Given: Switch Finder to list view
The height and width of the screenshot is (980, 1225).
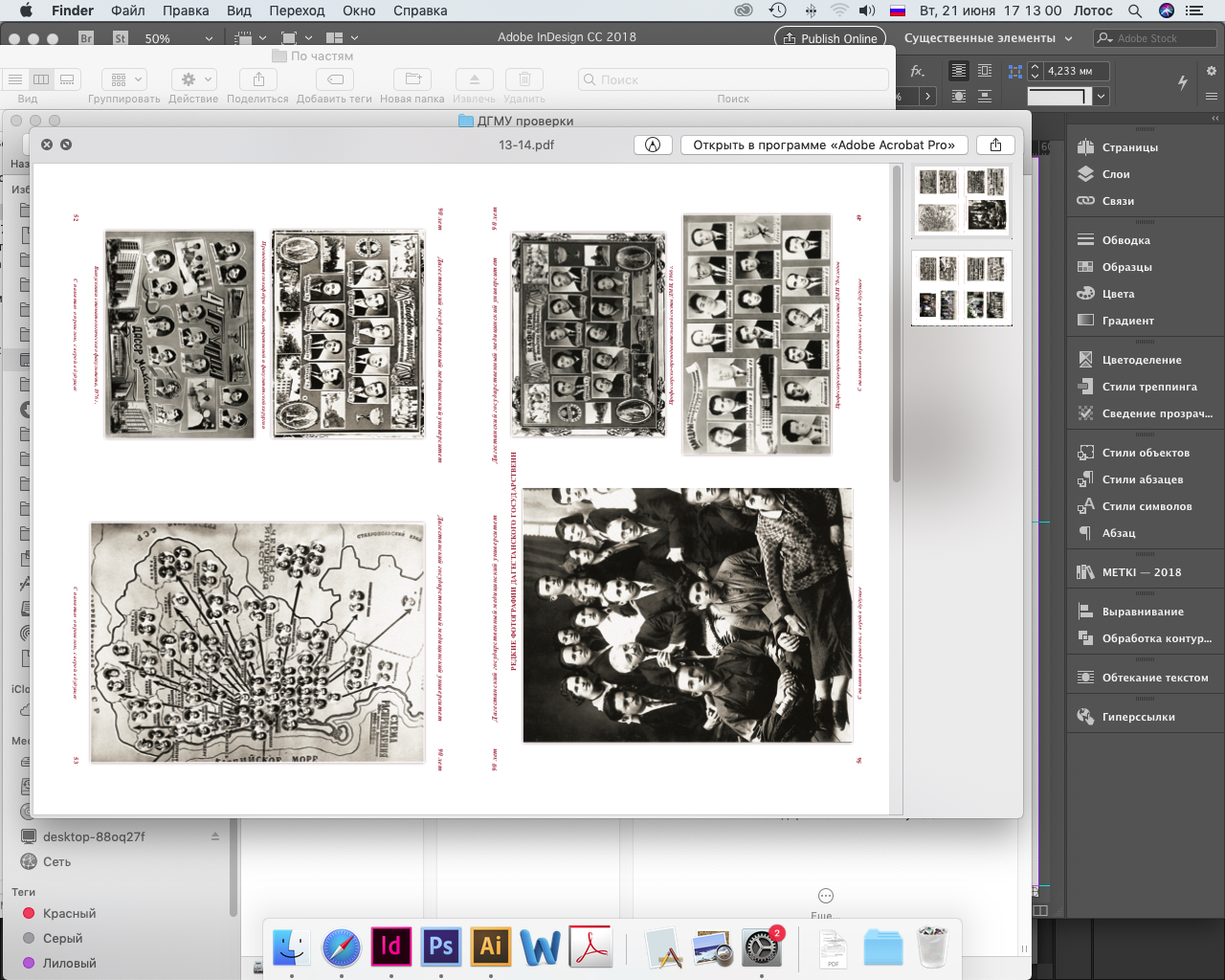Looking at the screenshot, I should [x=15, y=79].
